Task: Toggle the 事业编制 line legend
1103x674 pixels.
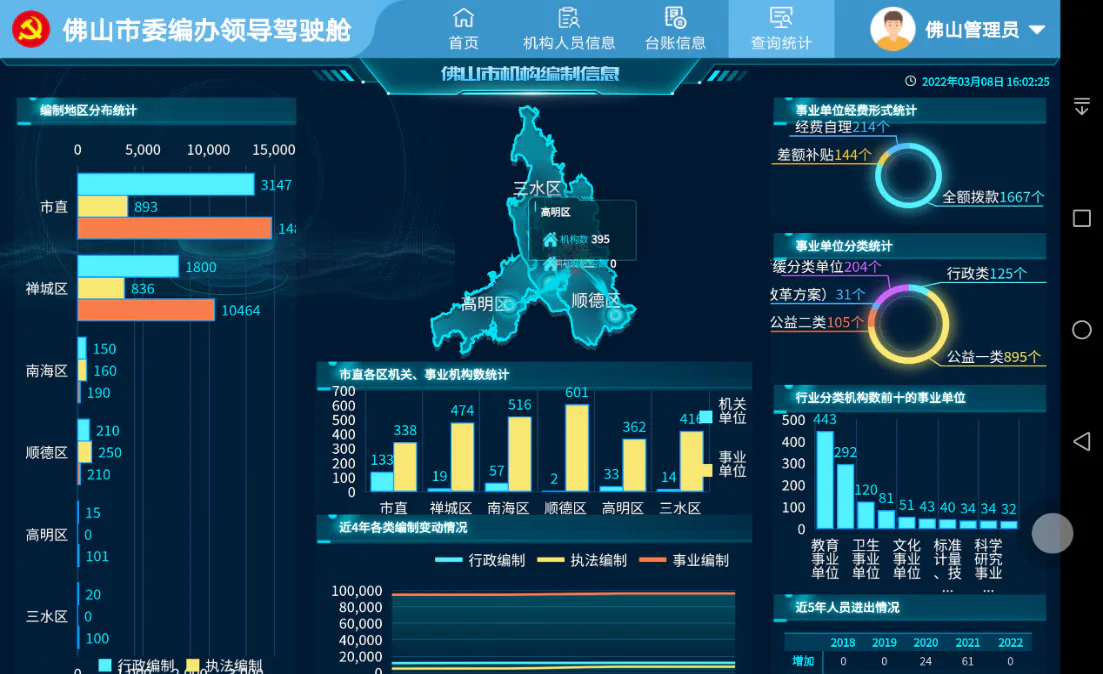Action: click(684, 560)
